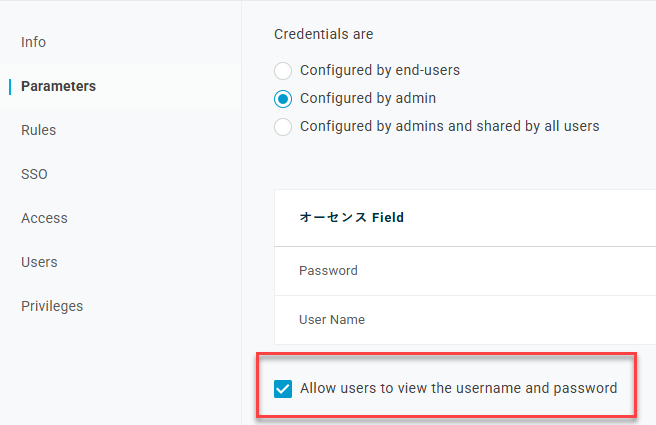Screen dimensions: 656x425
Task: Open the SSO settings section
Action: point(34,174)
